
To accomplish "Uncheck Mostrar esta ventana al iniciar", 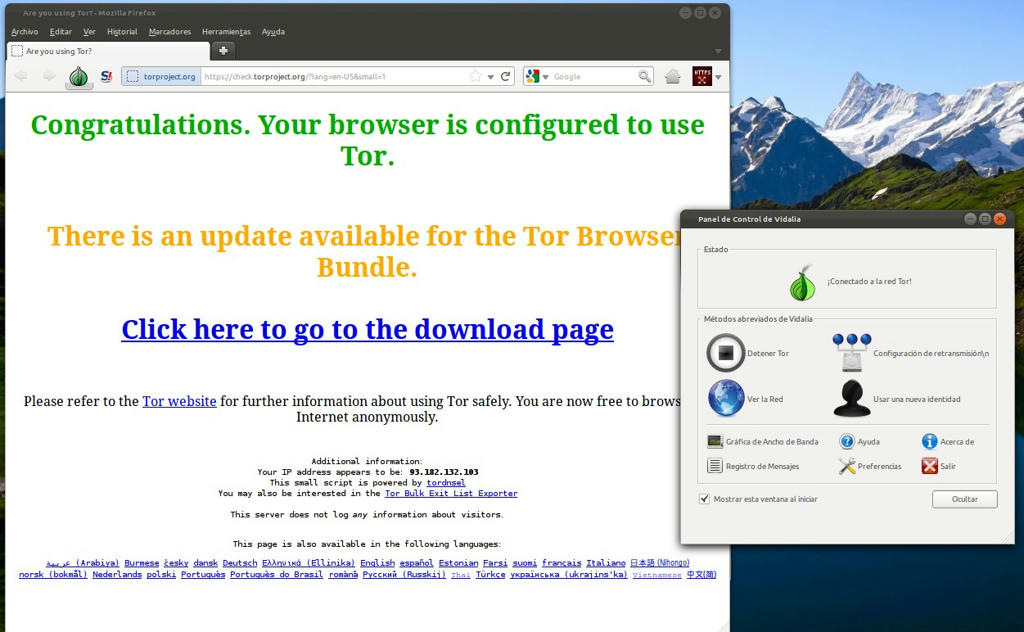I will click(705, 498).
